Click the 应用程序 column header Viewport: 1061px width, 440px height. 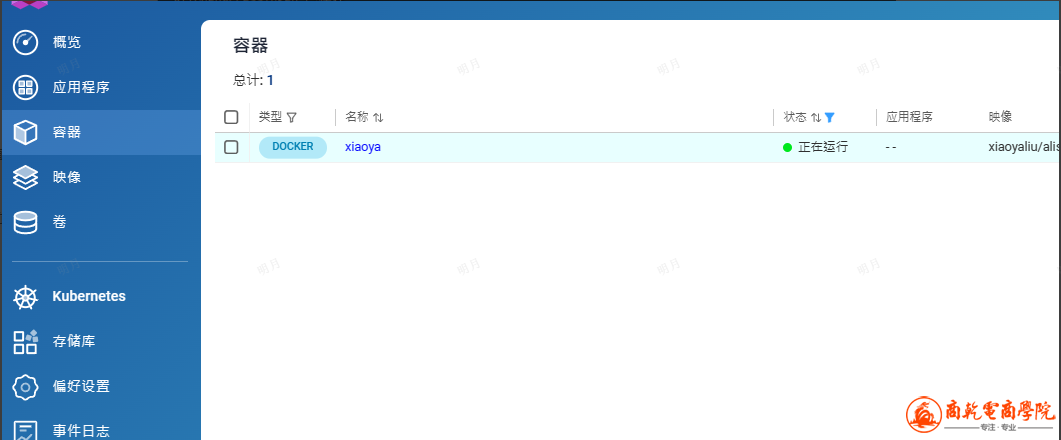(909, 117)
